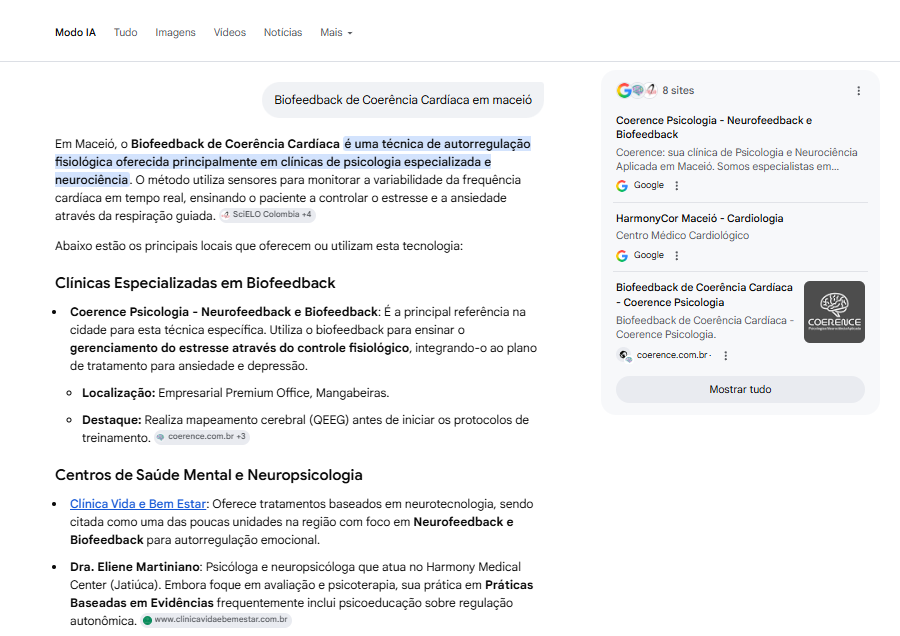Open the sources panel three-dot menu
The height and width of the screenshot is (636, 900).
click(x=858, y=91)
